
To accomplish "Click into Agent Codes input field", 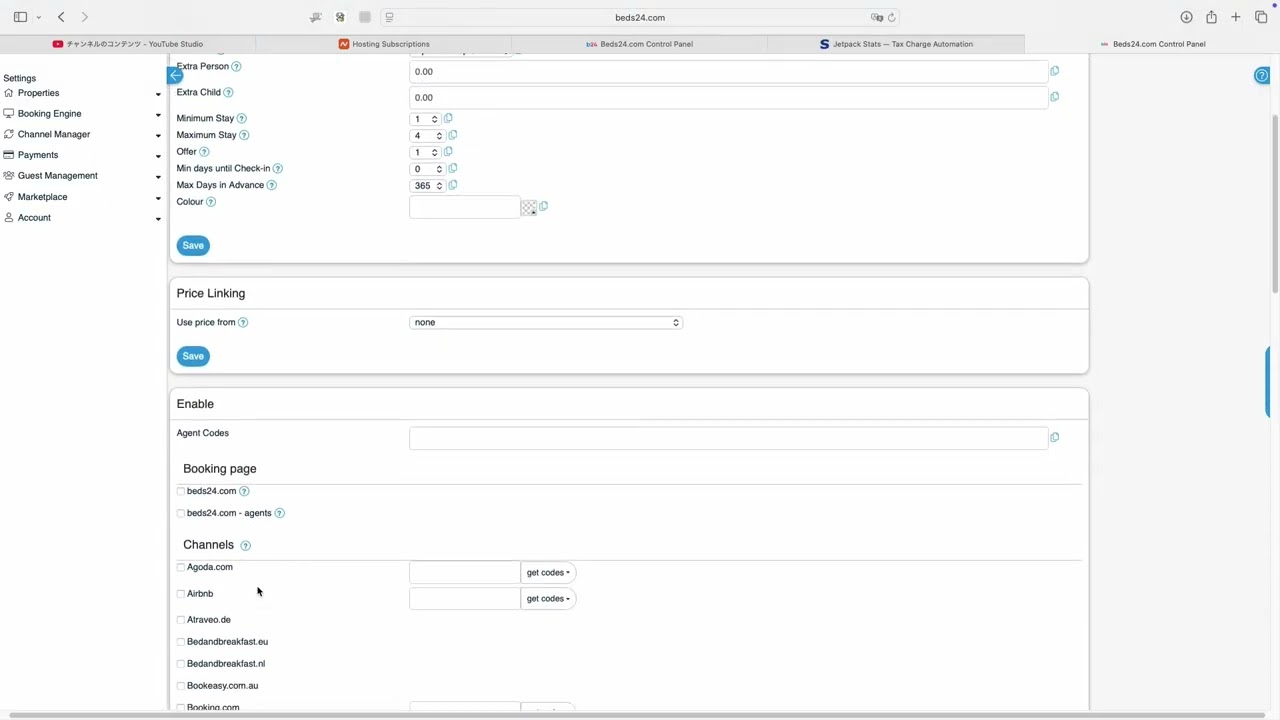I will click(x=728, y=438).
